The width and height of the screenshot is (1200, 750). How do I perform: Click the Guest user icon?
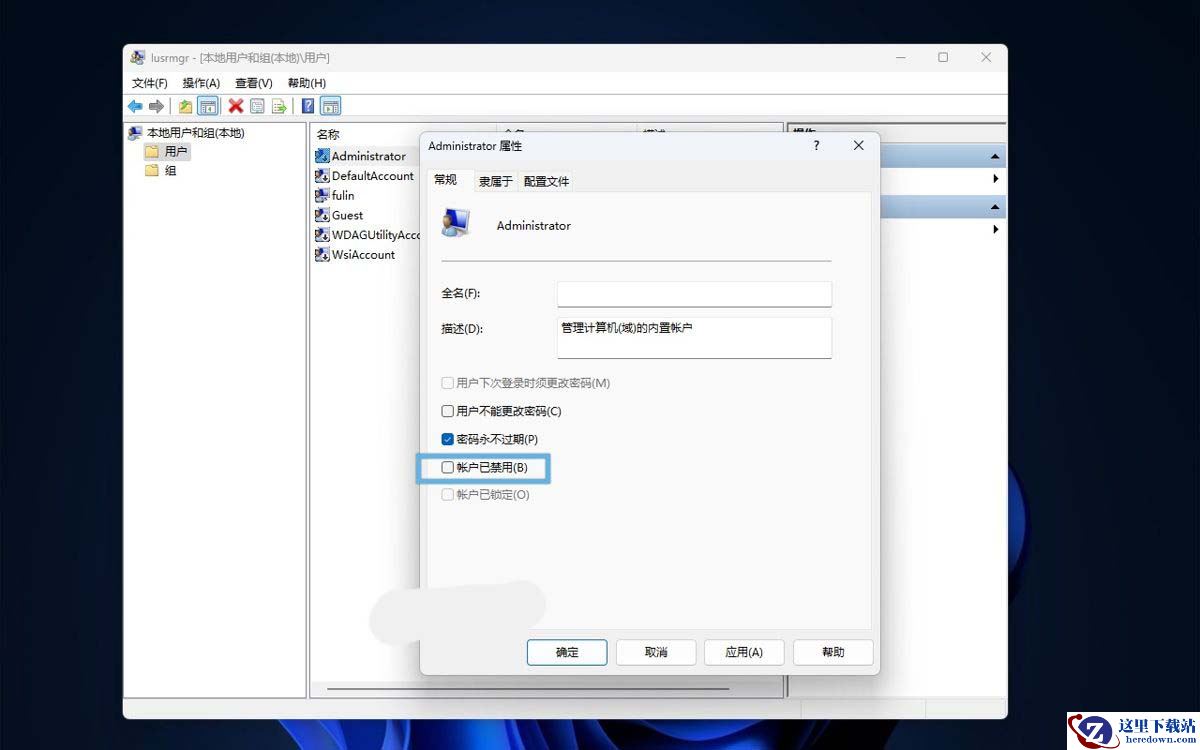pos(322,215)
